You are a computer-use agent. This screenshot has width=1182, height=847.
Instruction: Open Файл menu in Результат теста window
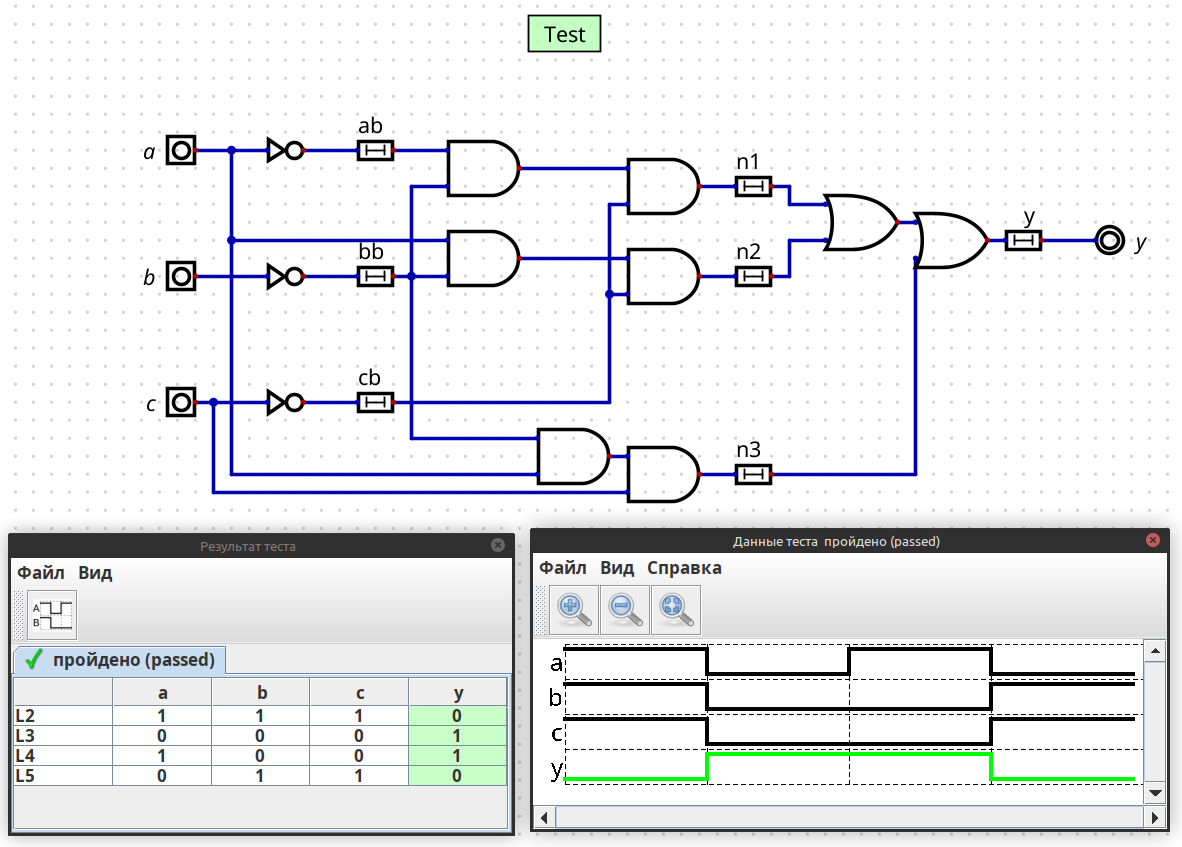pos(41,573)
